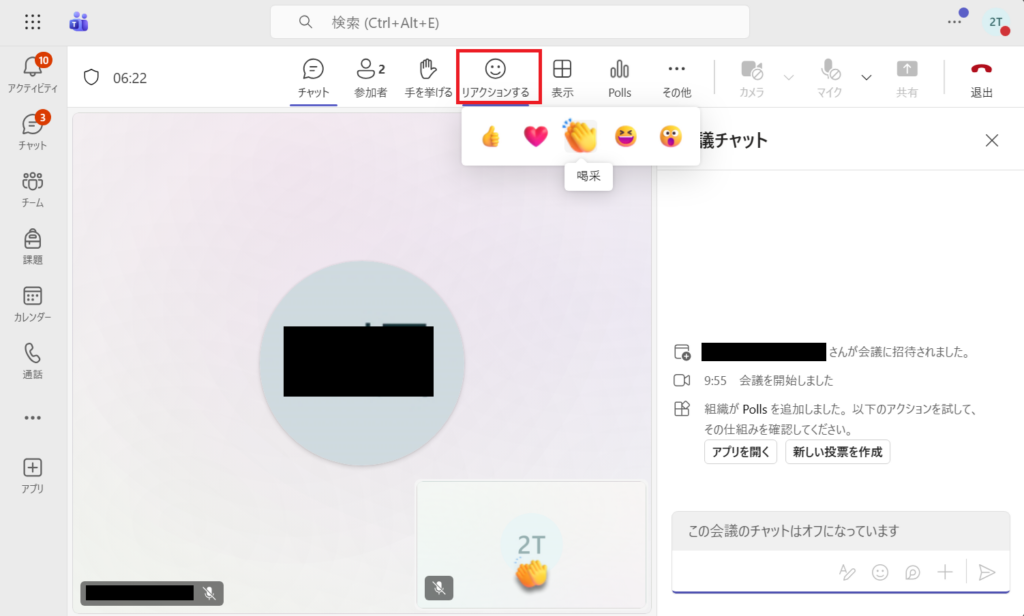This screenshot has width=1024, height=616.
Task: Send the heart reaction emoji
Action: click(x=536, y=137)
